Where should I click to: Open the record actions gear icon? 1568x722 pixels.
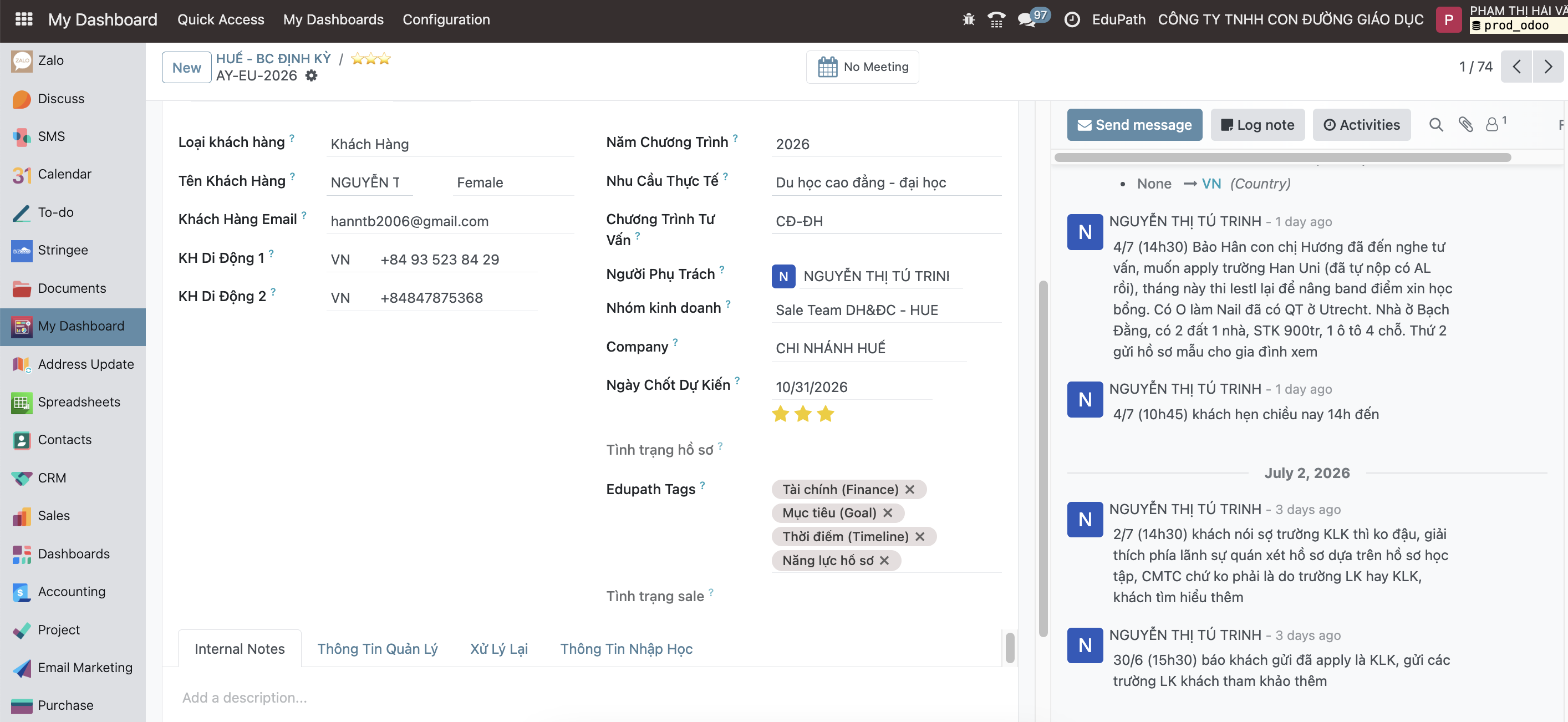tap(311, 75)
